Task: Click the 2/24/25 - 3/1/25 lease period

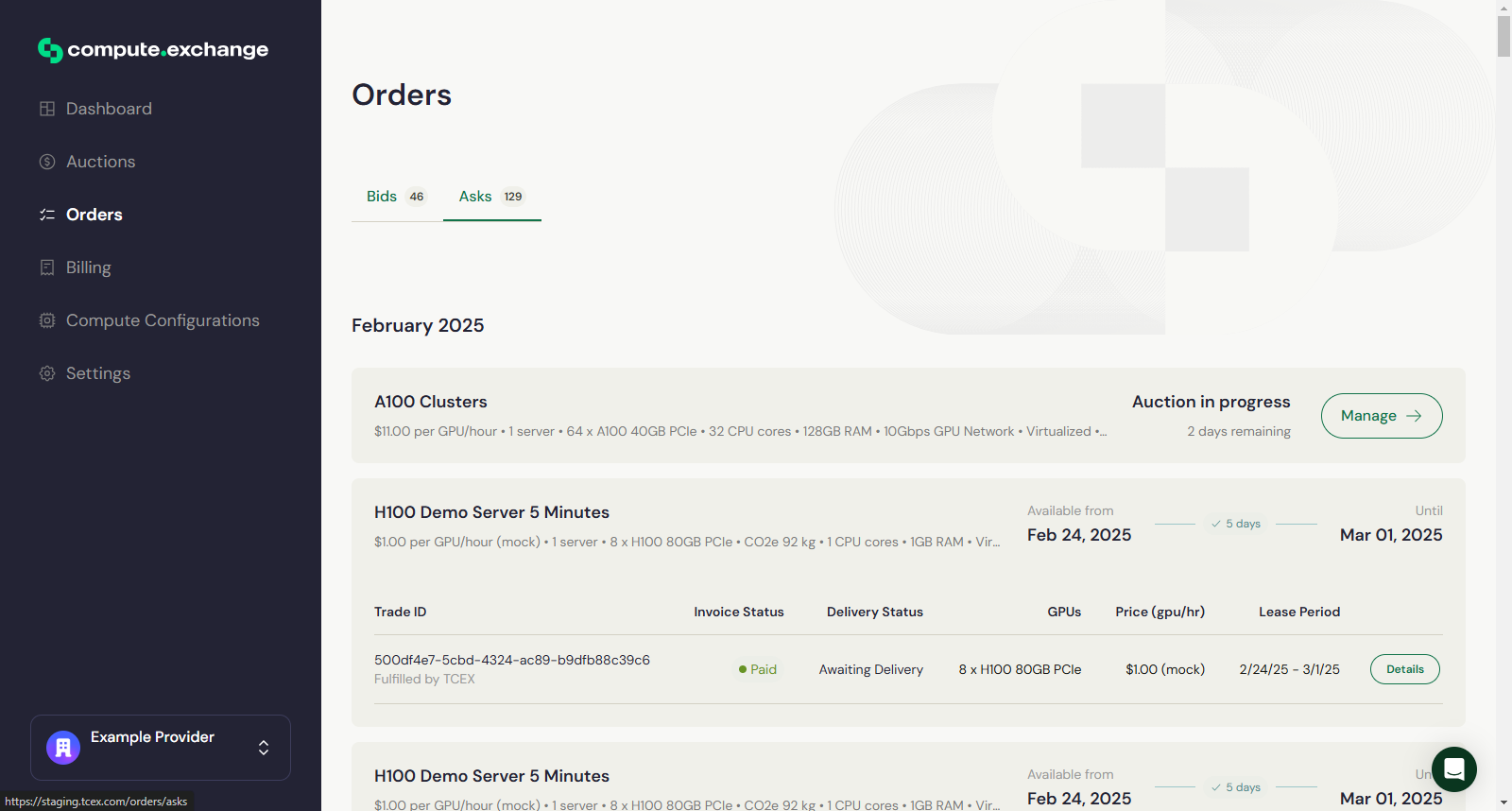Action: point(1290,669)
